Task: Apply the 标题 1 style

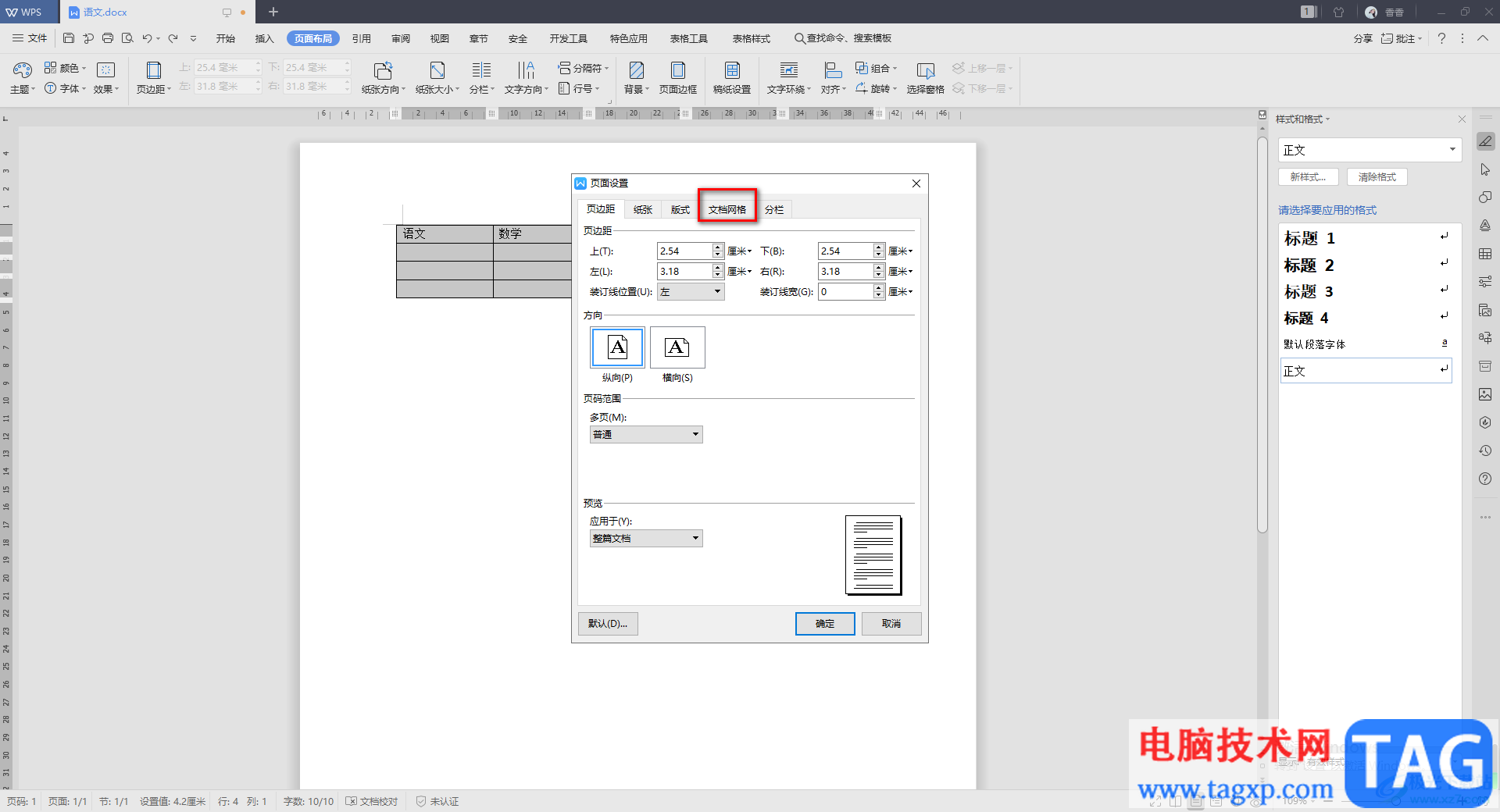Action: coord(1366,238)
